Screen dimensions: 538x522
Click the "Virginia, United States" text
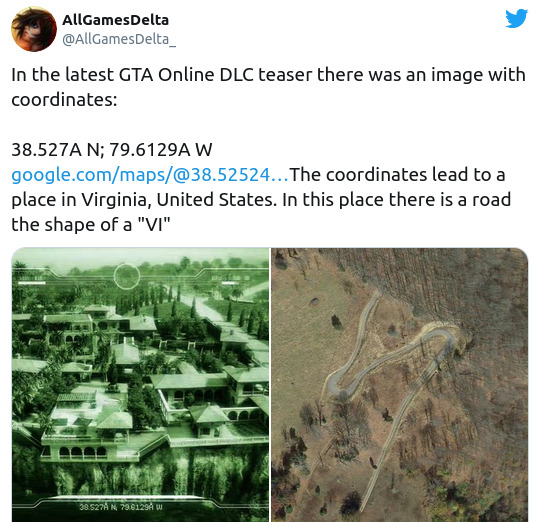pos(179,200)
